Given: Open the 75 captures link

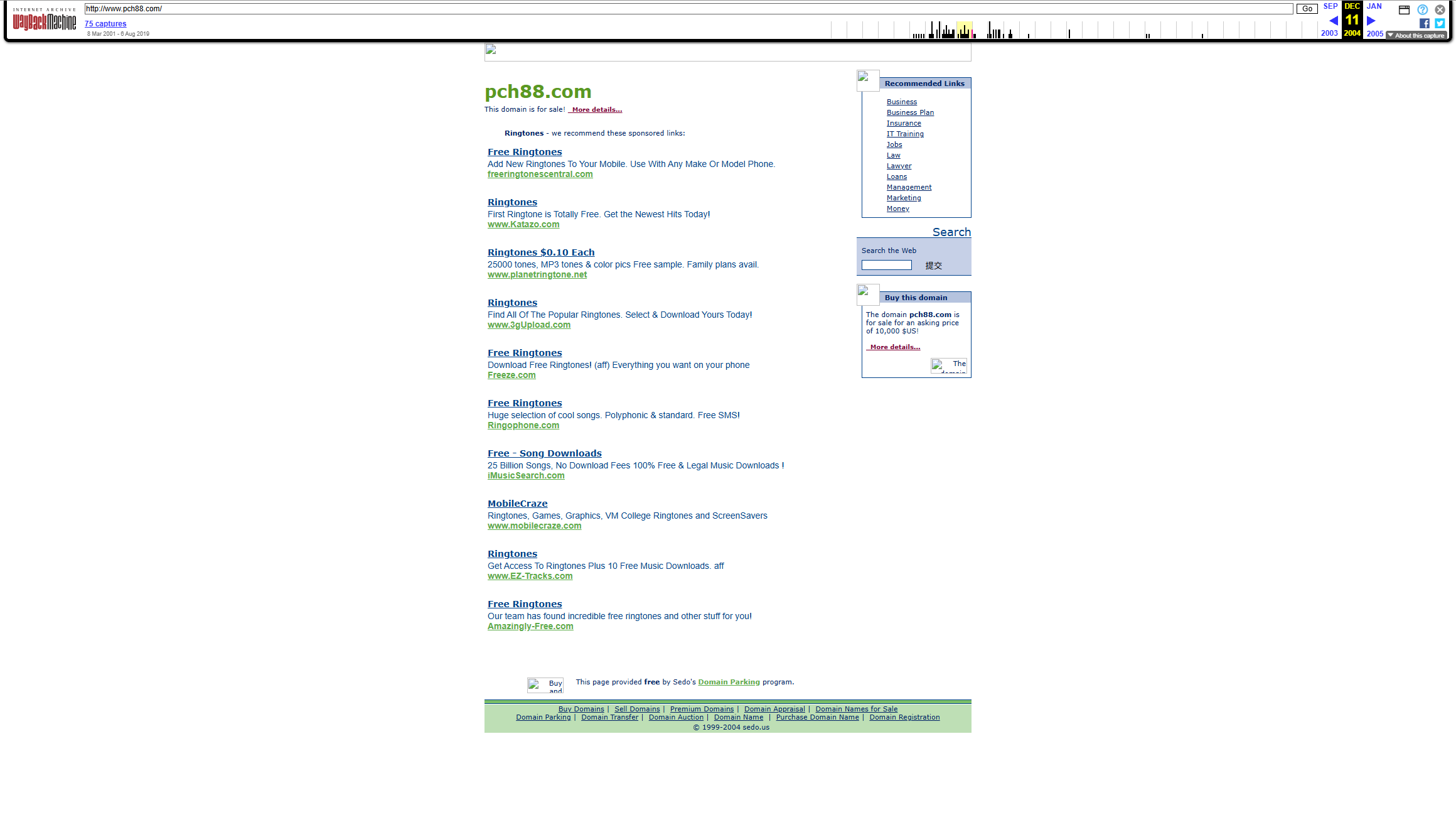Looking at the screenshot, I should point(105,24).
